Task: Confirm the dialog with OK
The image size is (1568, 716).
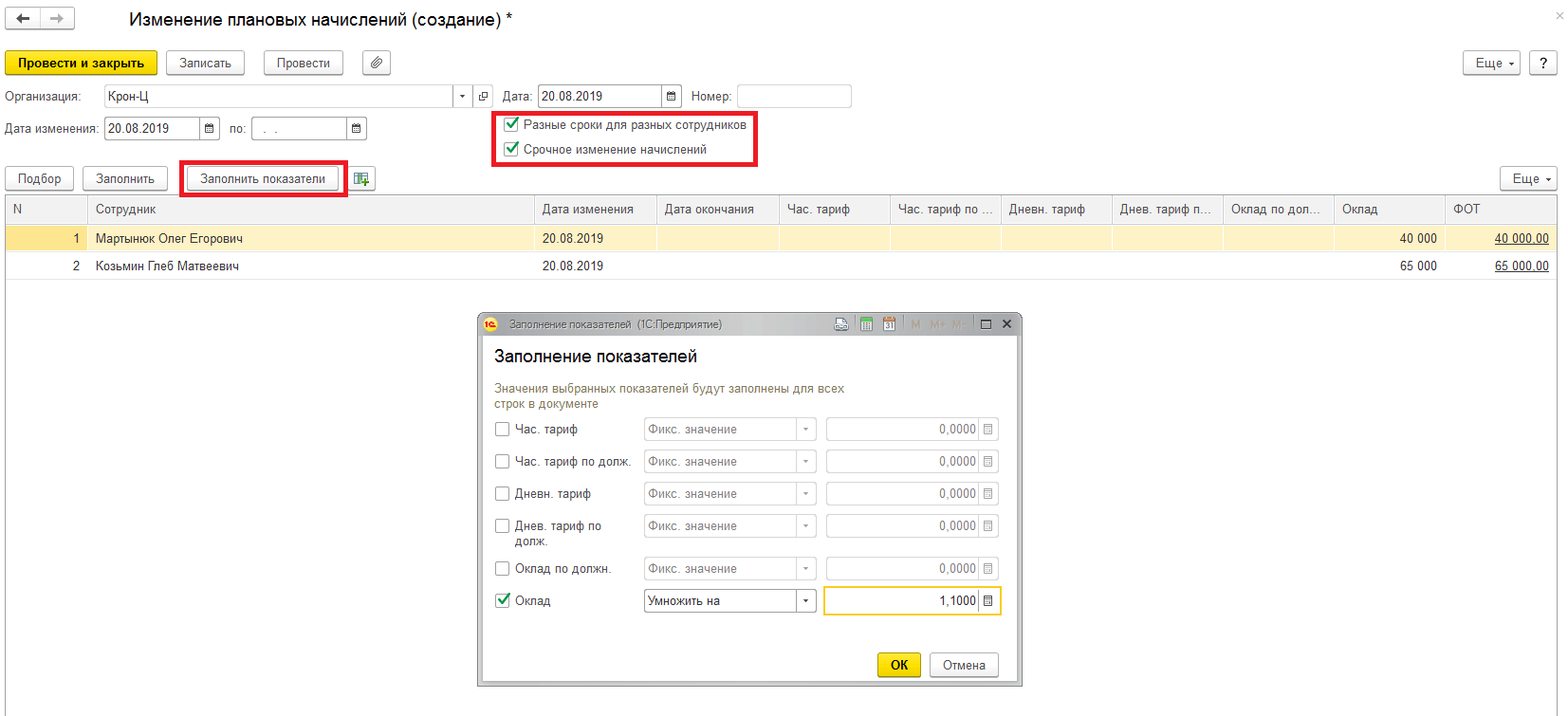Action: 898,665
